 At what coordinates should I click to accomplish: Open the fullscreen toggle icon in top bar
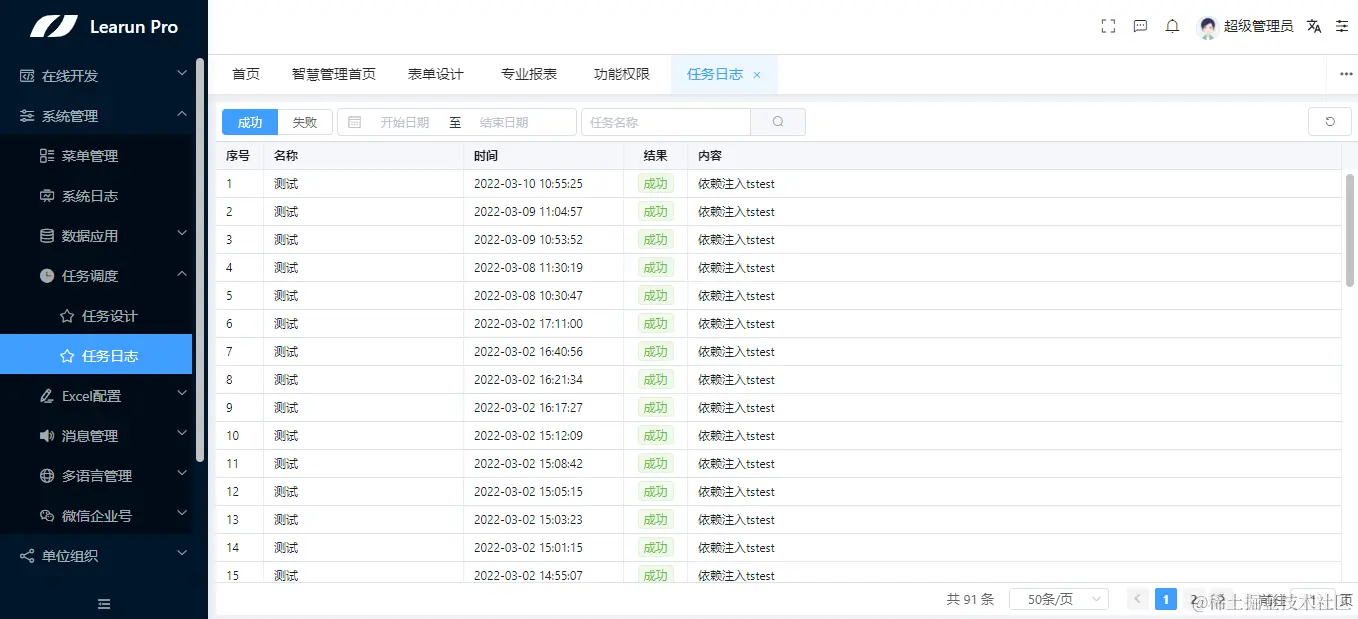pos(1107,26)
